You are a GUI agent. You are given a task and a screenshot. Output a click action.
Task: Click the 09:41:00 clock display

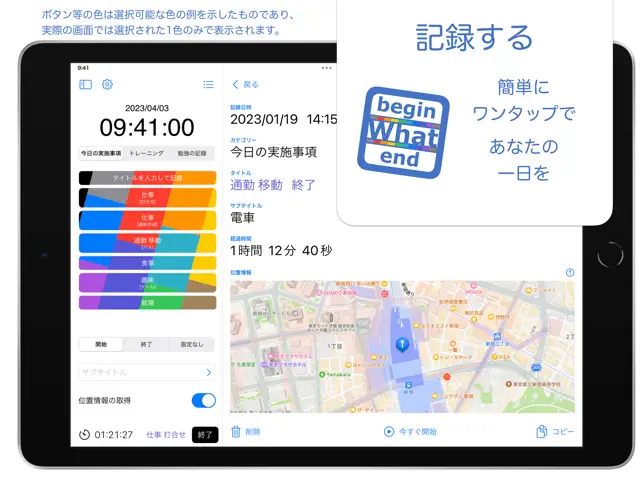point(147,127)
